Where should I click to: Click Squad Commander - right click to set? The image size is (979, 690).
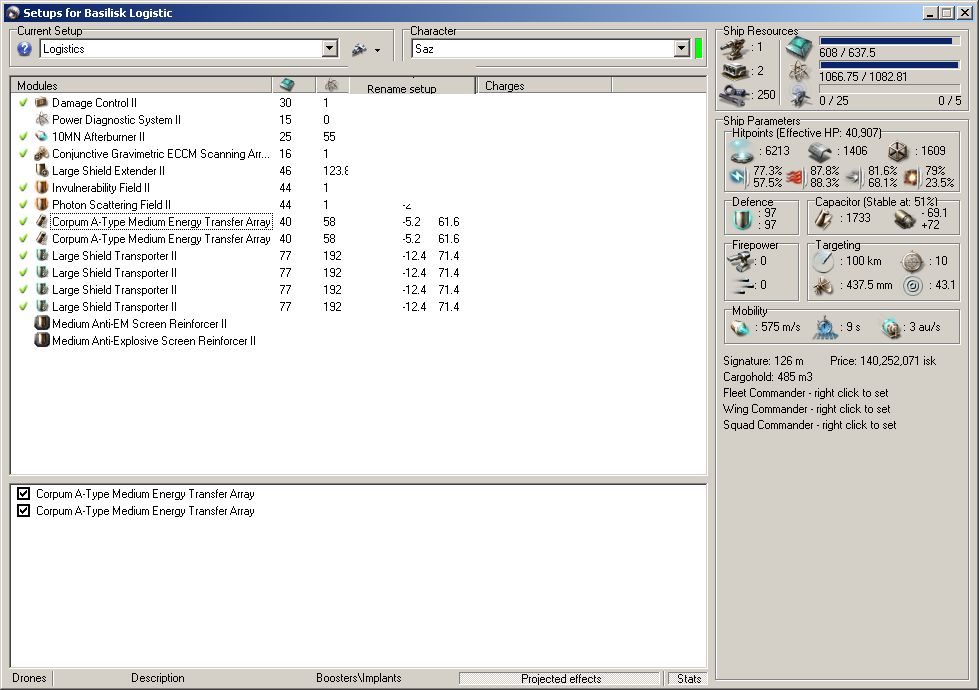click(x=810, y=425)
